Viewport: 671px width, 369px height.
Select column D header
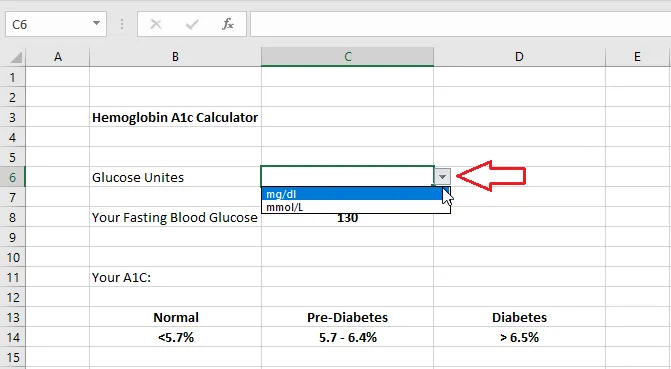tap(520, 57)
